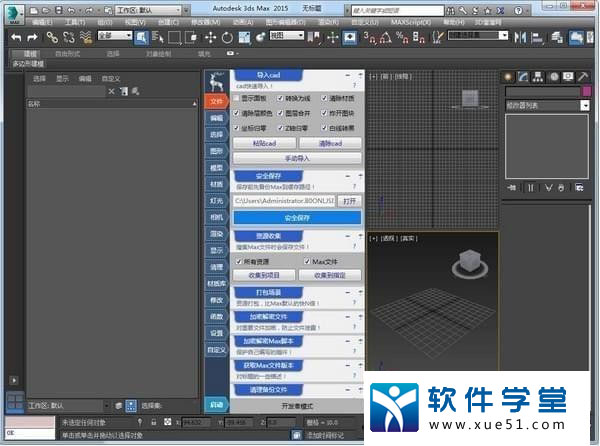This screenshot has width=600, height=446.
Task: Click the deer logo in plugin panel
Action: [x=217, y=80]
